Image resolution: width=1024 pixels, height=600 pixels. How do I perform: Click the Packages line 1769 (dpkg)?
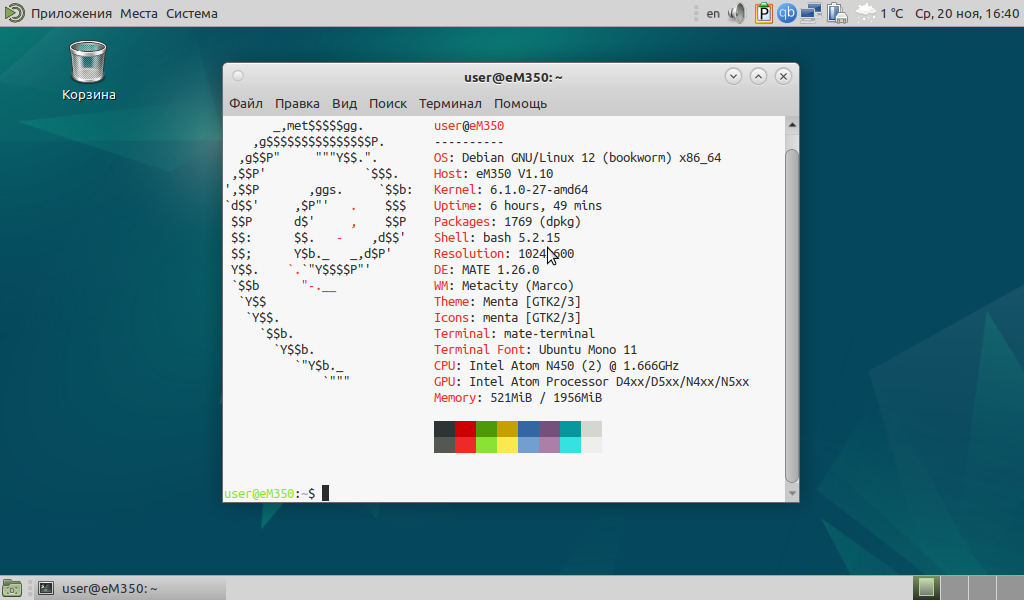click(507, 221)
